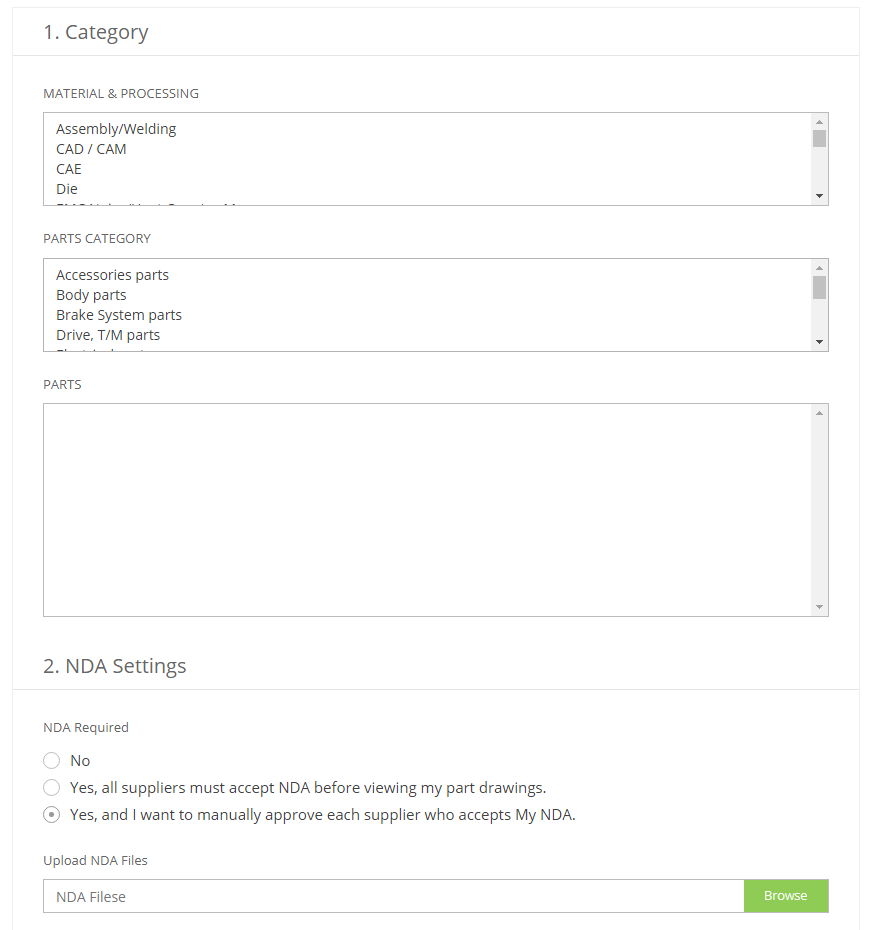874x930 pixels.
Task: Select manually approve each supplier radio option
Action: (52, 815)
